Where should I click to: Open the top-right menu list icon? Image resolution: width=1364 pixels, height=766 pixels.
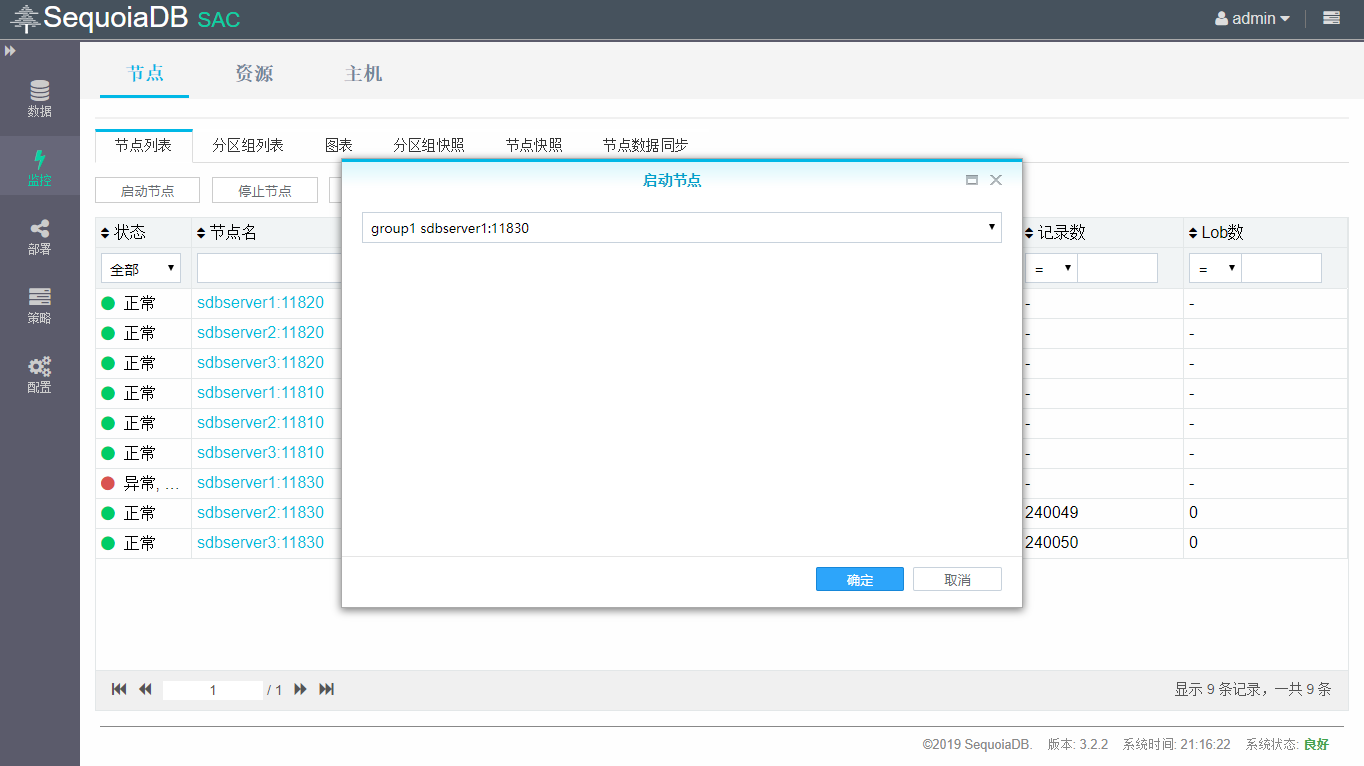[x=1331, y=18]
